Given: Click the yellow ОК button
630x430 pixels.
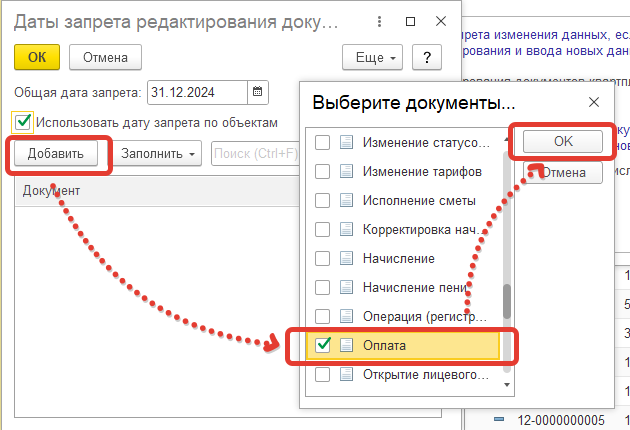Looking at the screenshot, I should pyautogui.click(x=37, y=57).
